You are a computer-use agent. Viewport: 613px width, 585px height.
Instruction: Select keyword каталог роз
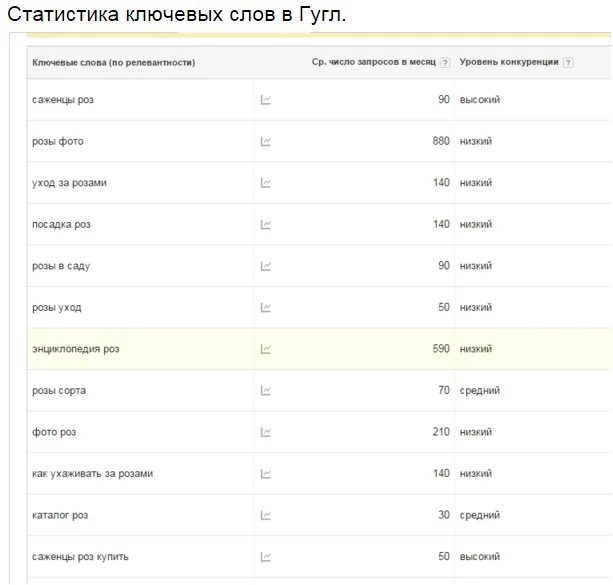tap(60, 515)
